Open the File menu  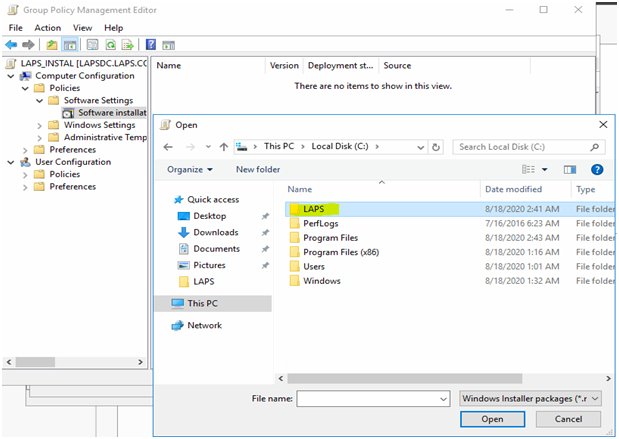pyautogui.click(x=16, y=28)
